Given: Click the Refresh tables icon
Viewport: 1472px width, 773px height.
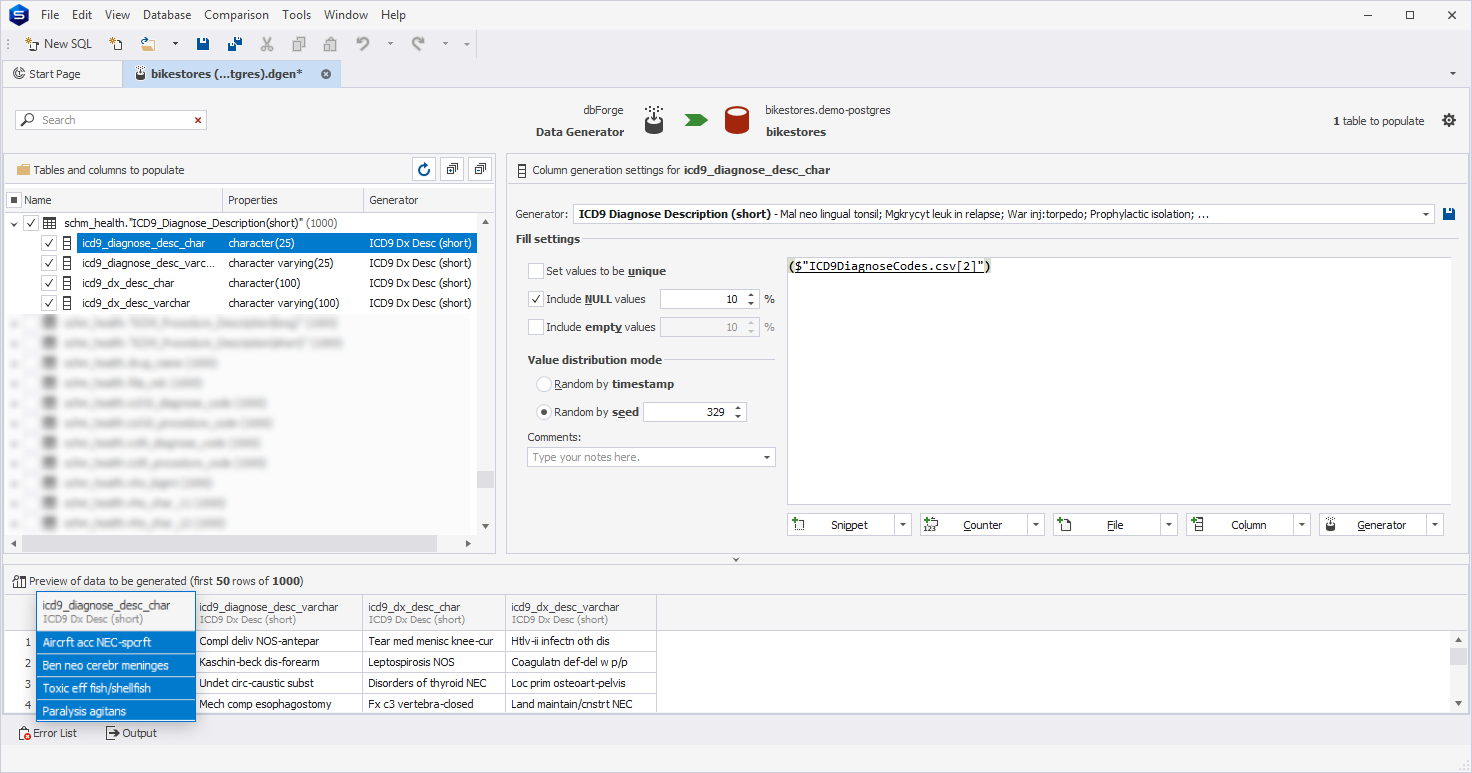Looking at the screenshot, I should [424, 170].
